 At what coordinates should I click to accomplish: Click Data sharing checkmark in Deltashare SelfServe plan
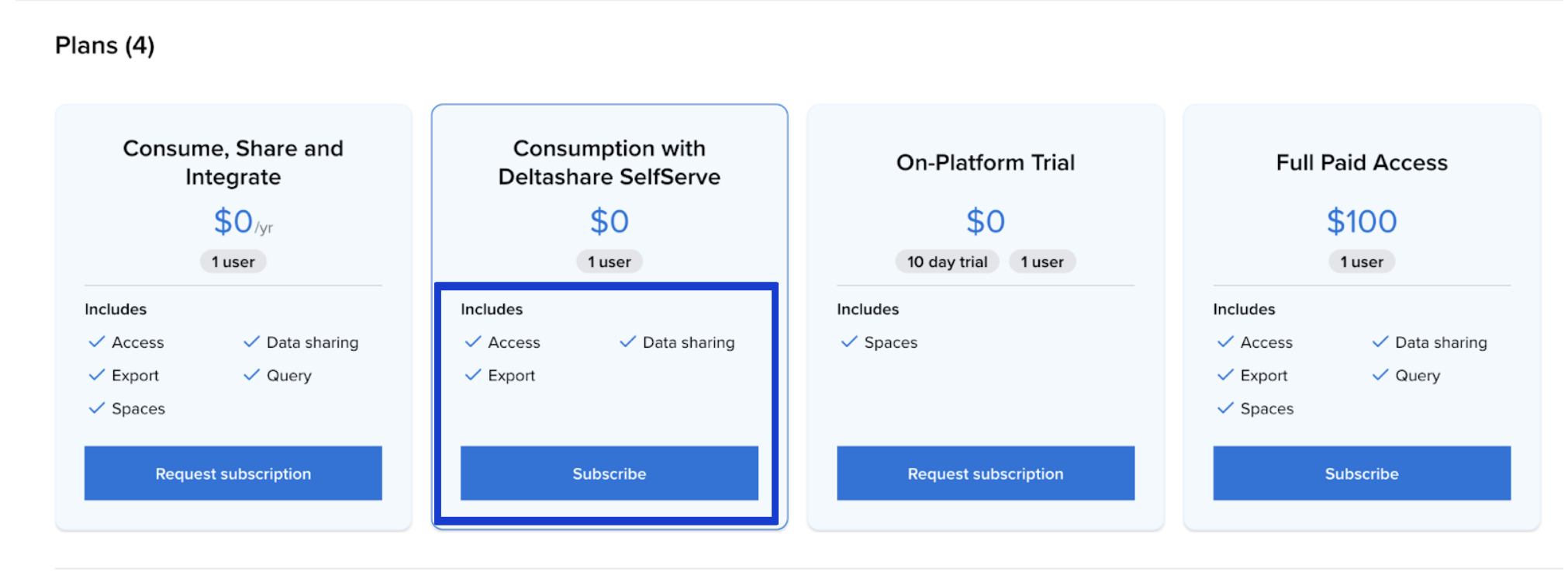628,342
